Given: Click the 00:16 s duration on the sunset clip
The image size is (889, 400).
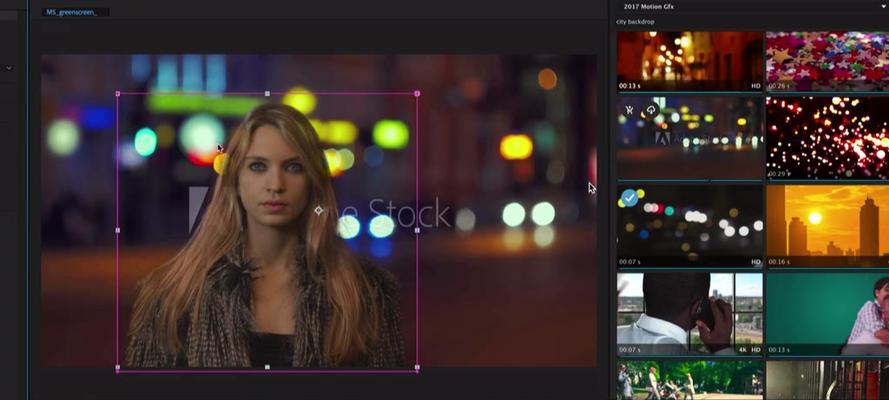Looking at the screenshot, I should [x=778, y=262].
